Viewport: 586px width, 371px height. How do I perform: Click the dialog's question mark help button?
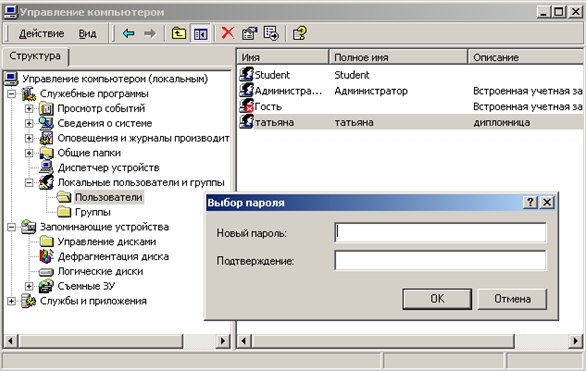[530, 202]
